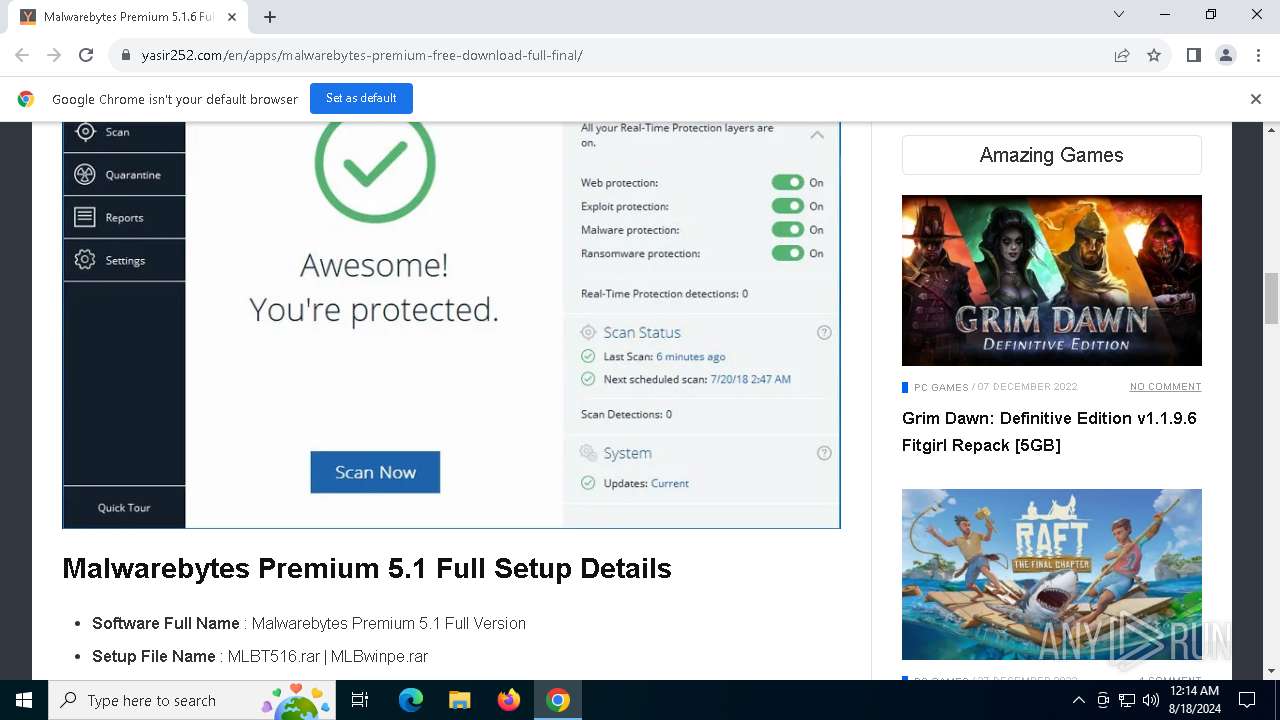Dismiss the default browser notification bar
Image resolution: width=1280 pixels, height=720 pixels.
click(x=1256, y=99)
